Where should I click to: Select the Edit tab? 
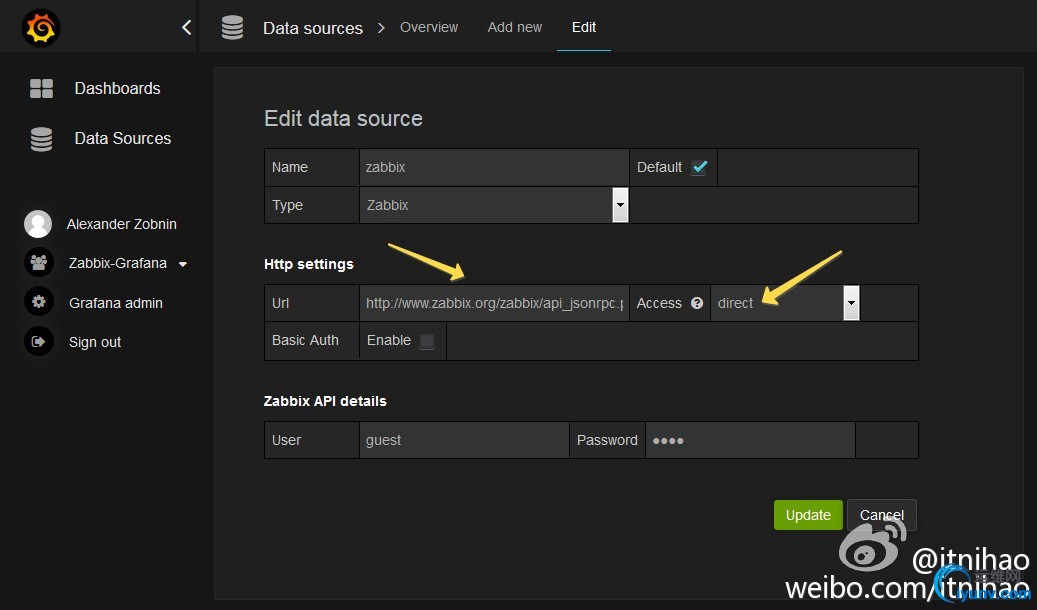(x=584, y=27)
